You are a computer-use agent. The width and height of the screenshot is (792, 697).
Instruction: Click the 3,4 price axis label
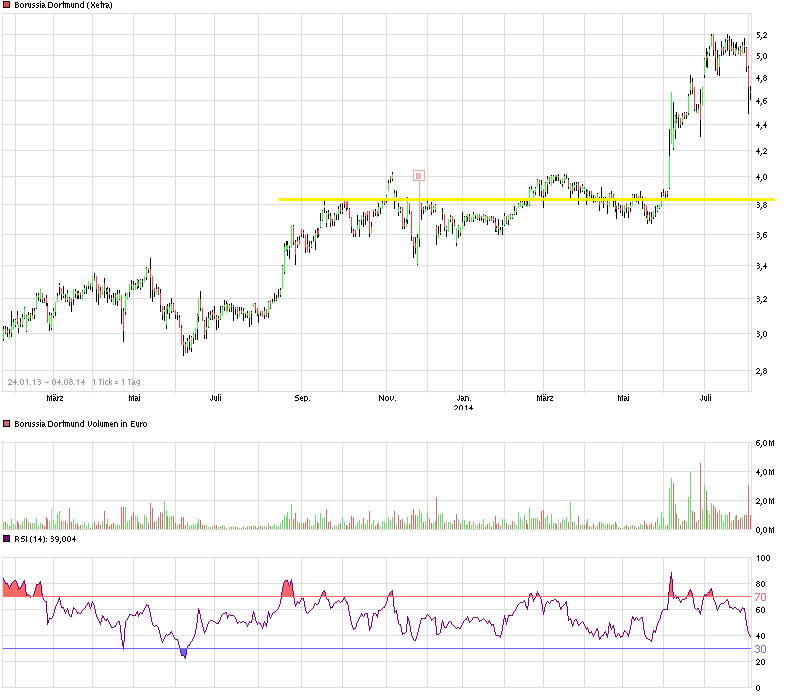point(762,266)
